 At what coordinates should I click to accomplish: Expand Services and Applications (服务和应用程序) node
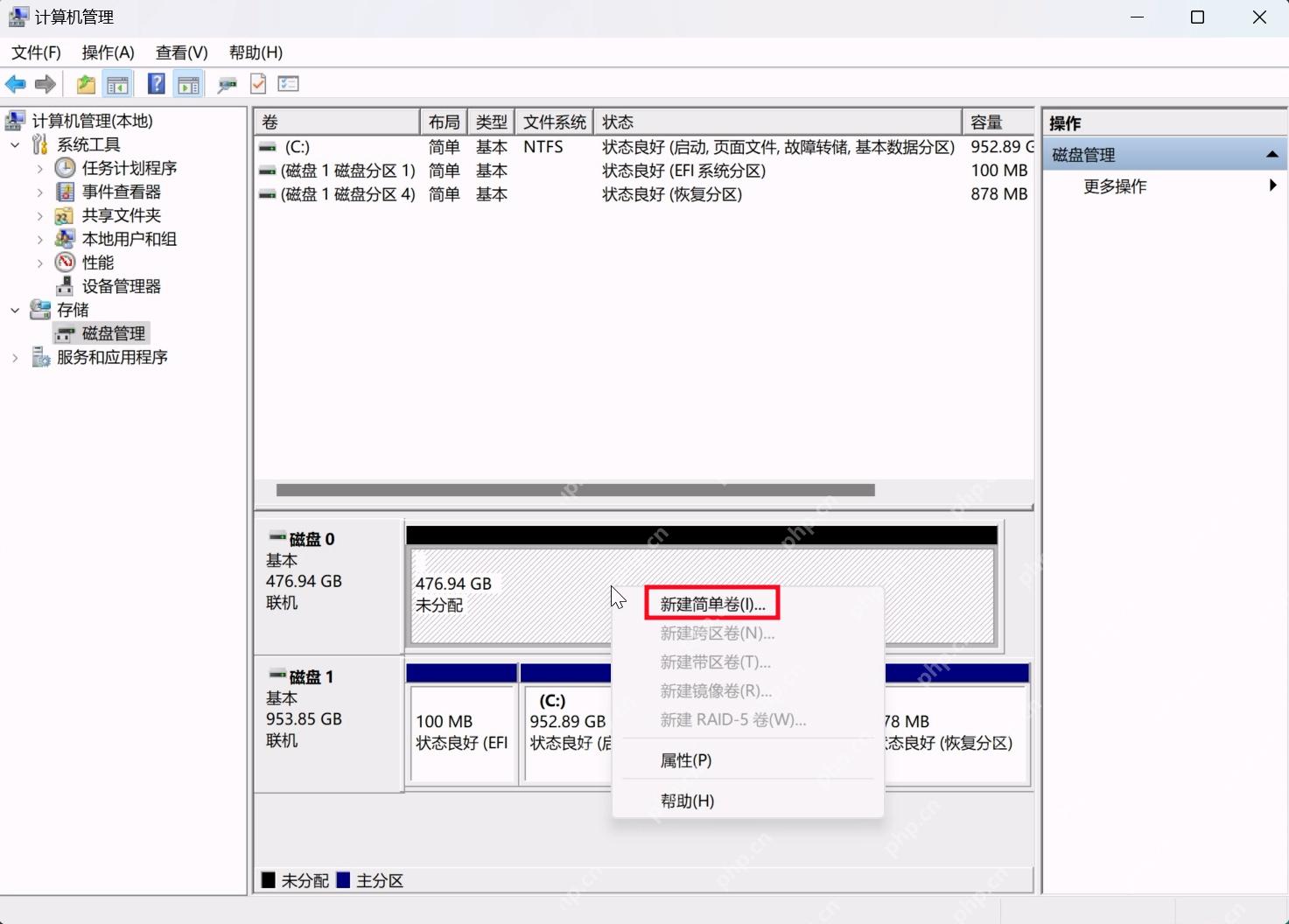(15, 357)
